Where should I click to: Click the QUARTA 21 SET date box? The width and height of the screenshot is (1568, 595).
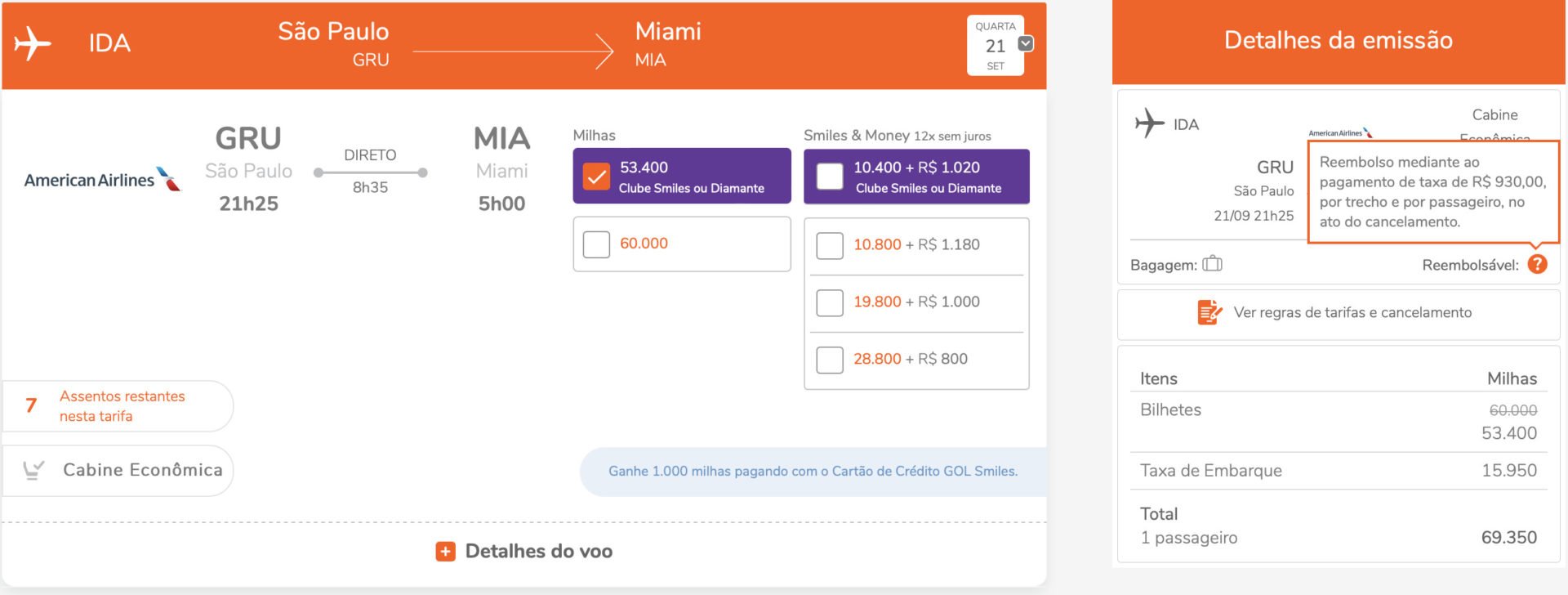(x=995, y=46)
